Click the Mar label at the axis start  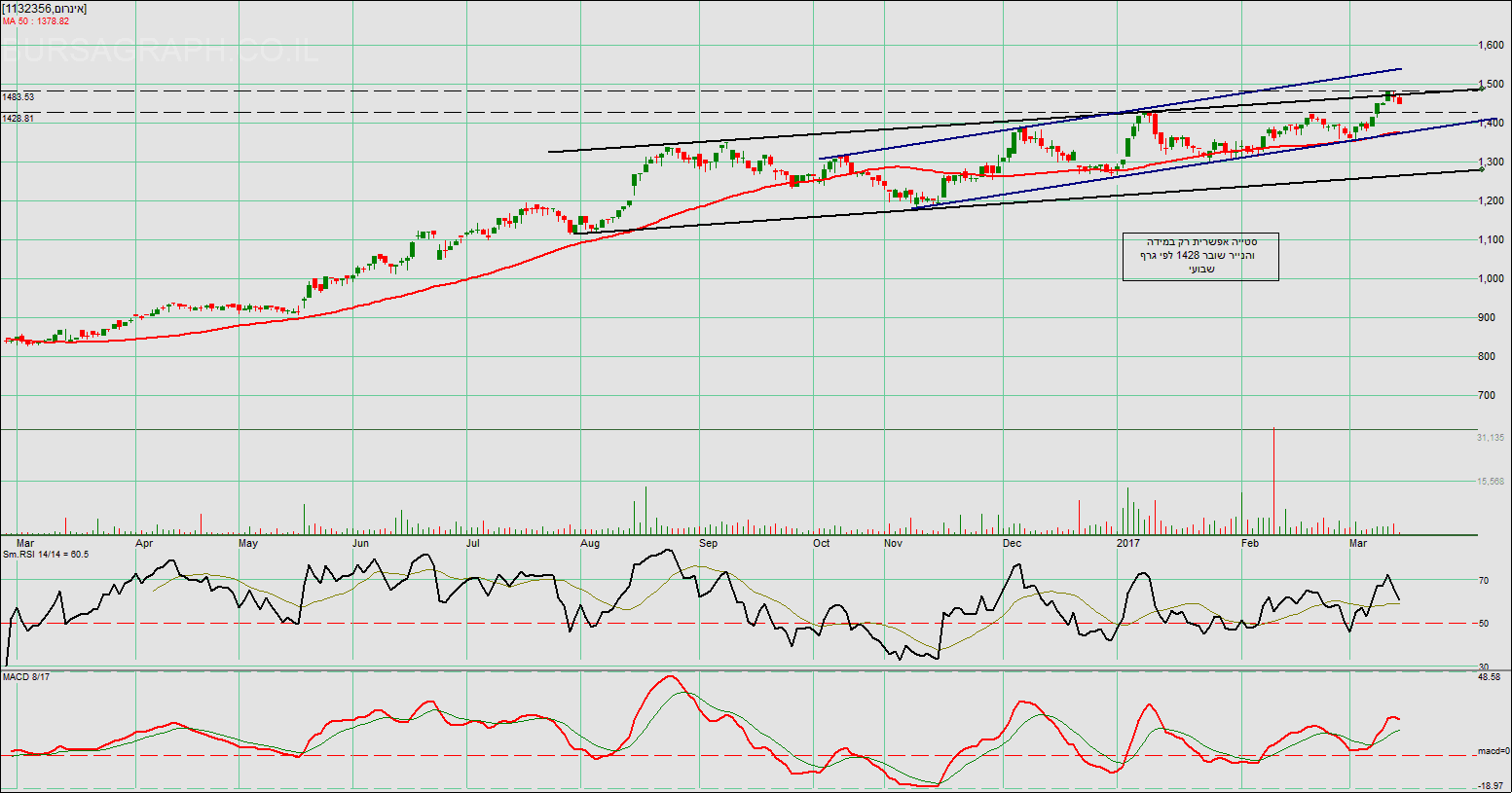(25, 543)
